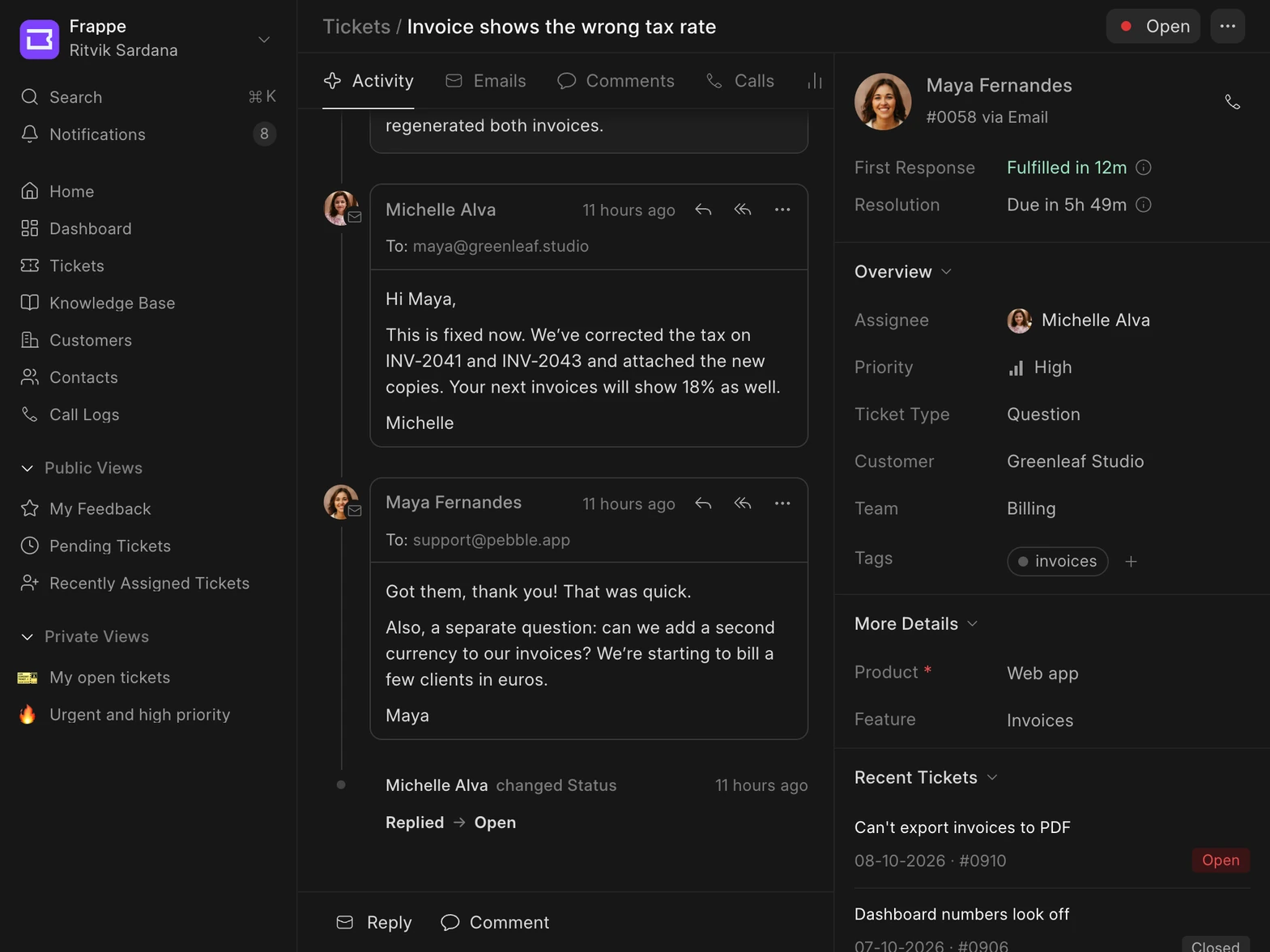This screenshot has height=952, width=1270.
Task: Open the workspace switcher chevron beside Frappe
Action: pos(264,39)
